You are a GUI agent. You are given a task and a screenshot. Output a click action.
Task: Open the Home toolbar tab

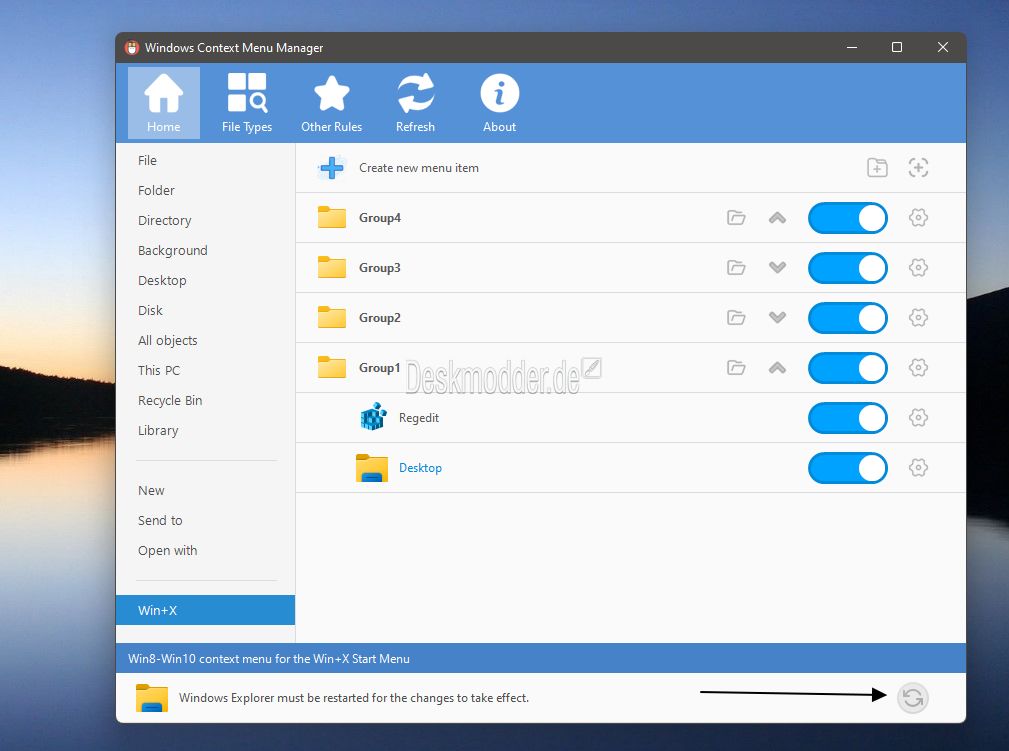[x=163, y=103]
